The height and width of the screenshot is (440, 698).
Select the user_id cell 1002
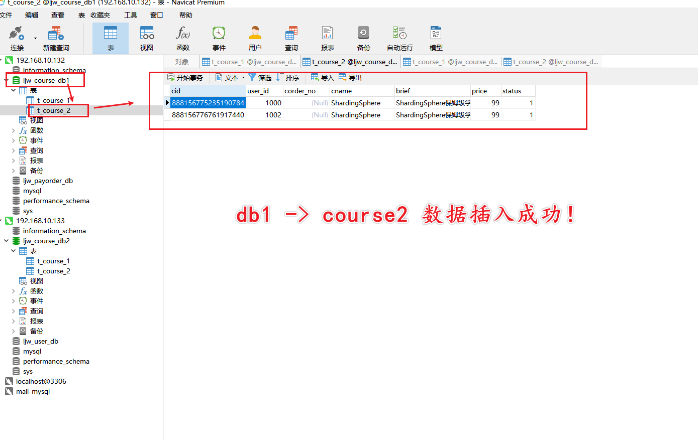[264, 115]
